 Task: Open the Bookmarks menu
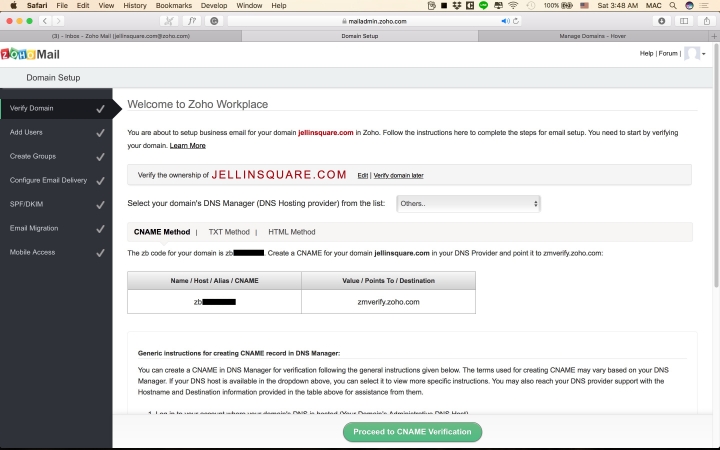(174, 6)
